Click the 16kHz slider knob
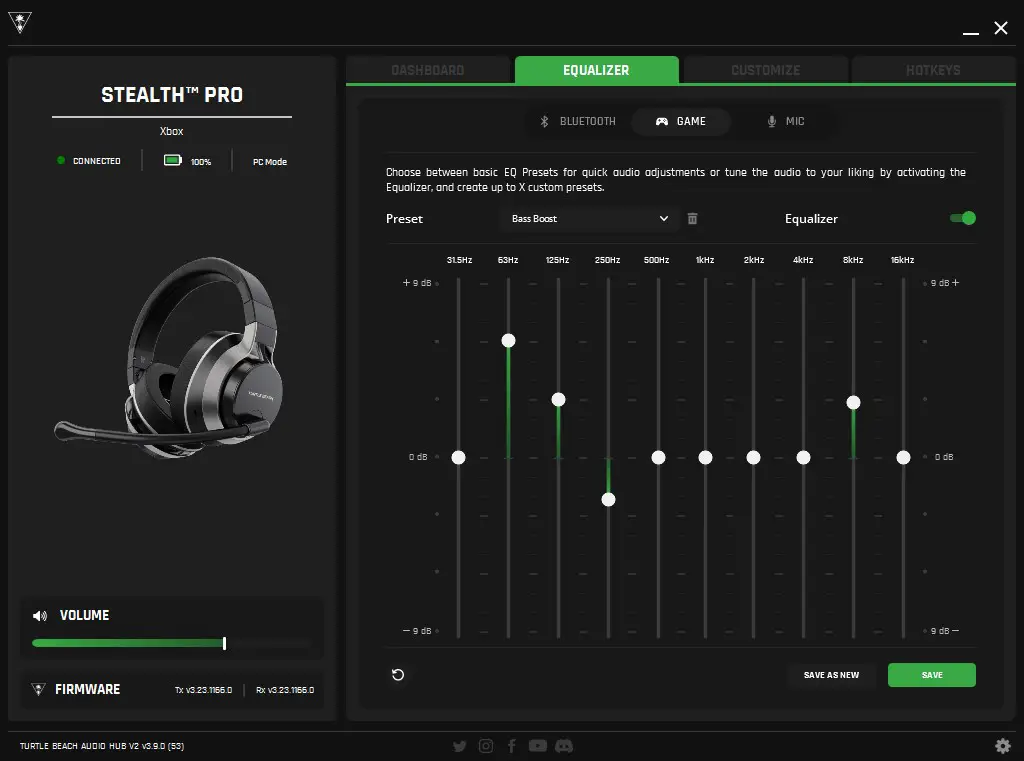The height and width of the screenshot is (761, 1024). pos(903,458)
